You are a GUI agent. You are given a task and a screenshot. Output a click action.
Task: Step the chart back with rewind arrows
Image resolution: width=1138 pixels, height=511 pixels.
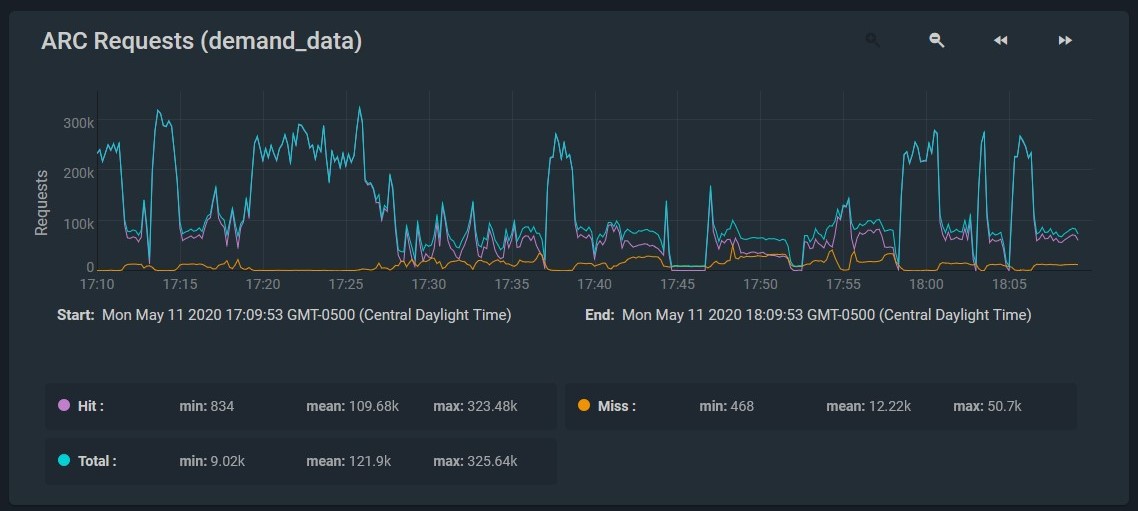pos(1001,41)
